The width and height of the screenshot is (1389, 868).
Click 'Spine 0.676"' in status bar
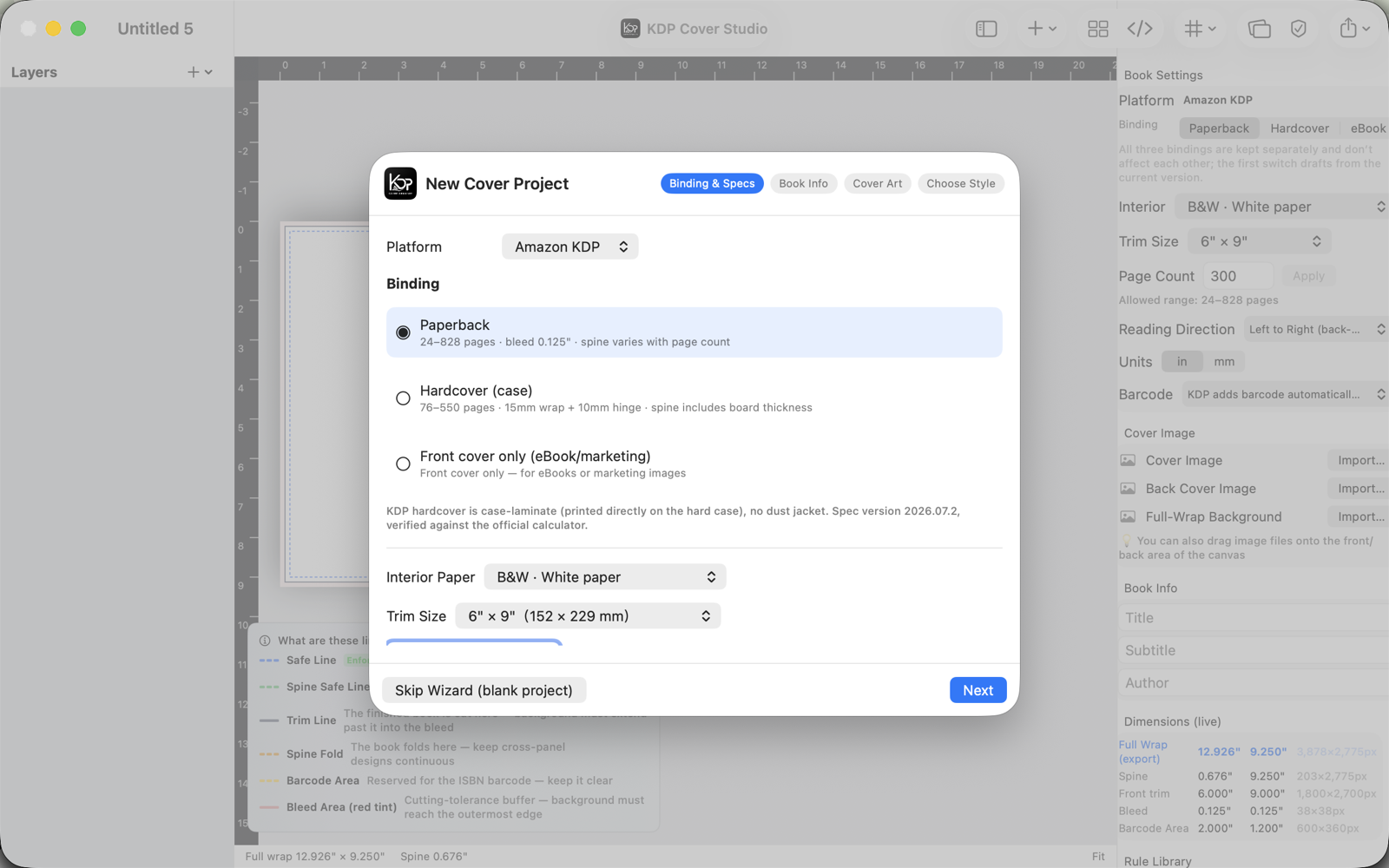click(x=434, y=857)
